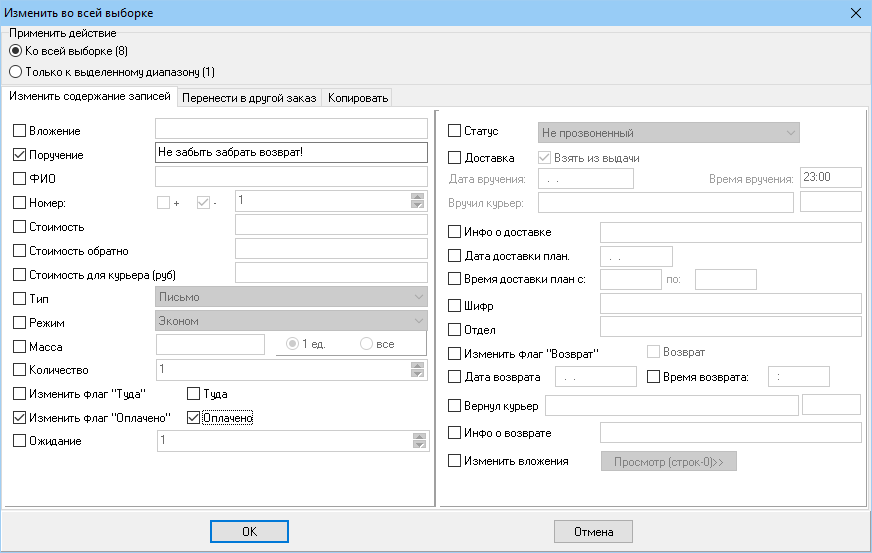Image resolution: width=872 pixels, height=553 pixels.
Task: Select the 'все' mass radio
Action: tap(366, 344)
